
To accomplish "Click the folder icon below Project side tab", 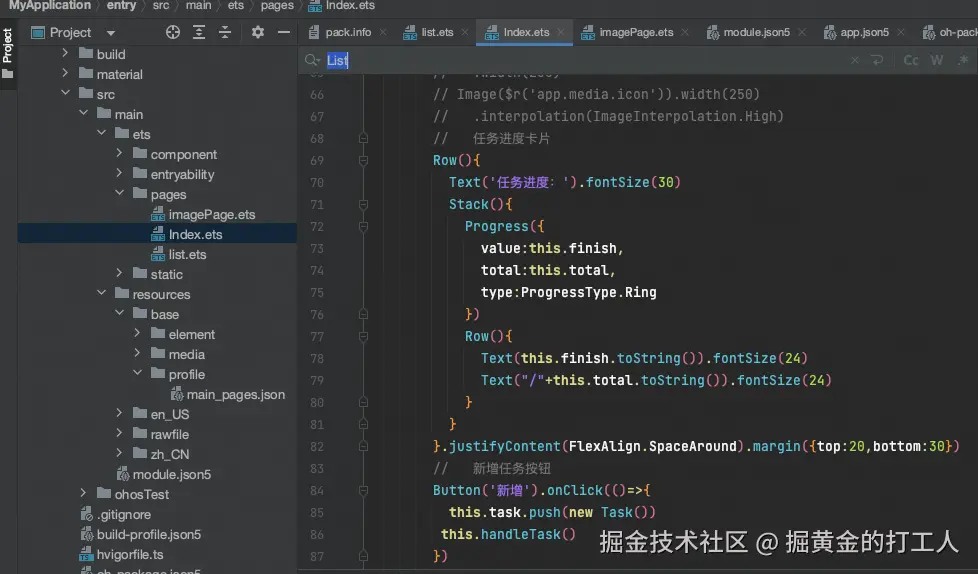I will point(7,74).
